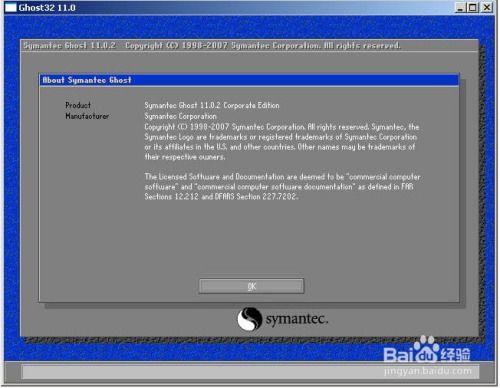Close the Ghost32 11.0 window

pos(487,7)
